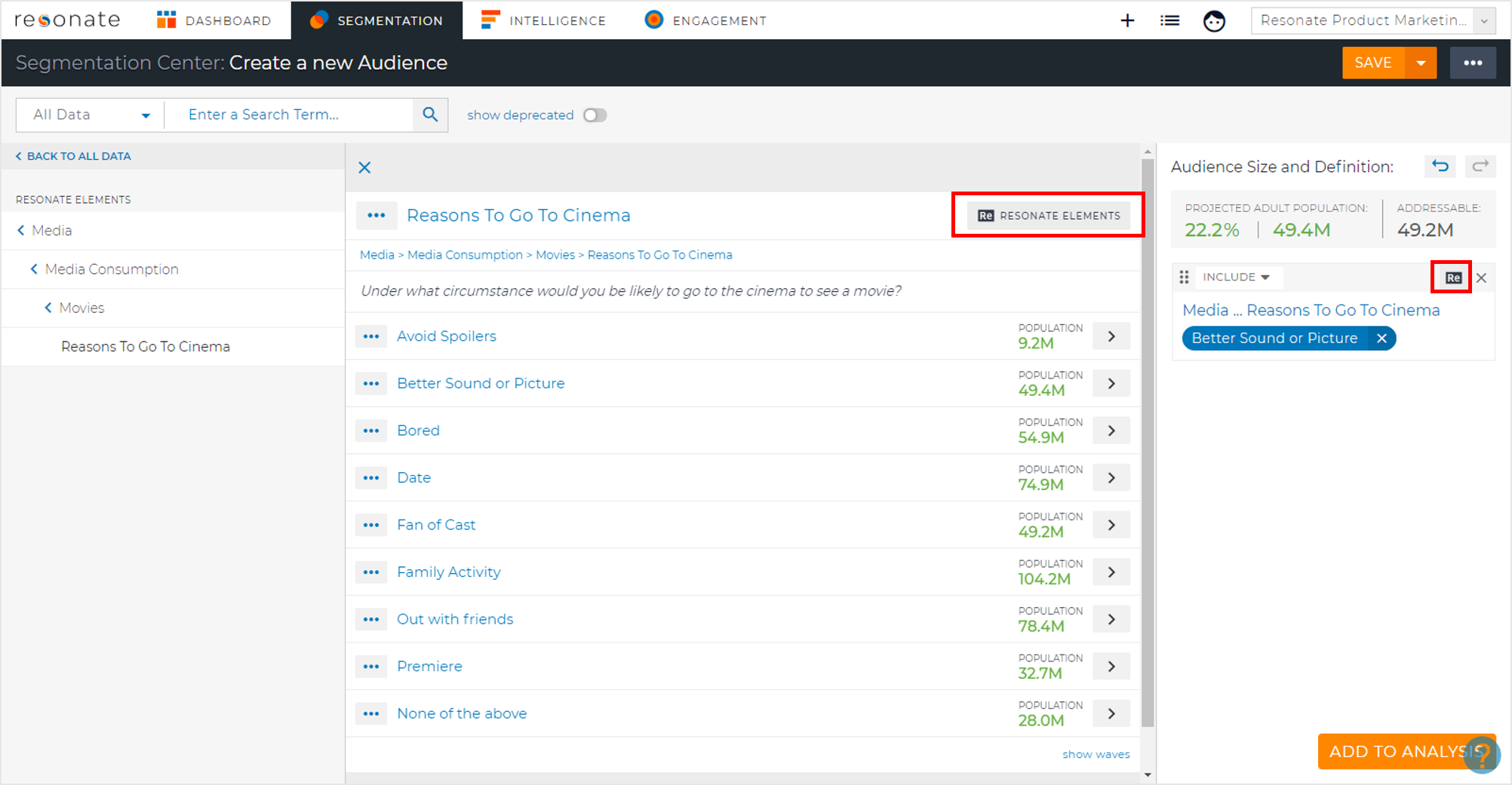Open ellipsis menu for Family Activity
The height and width of the screenshot is (785, 1512).
[x=371, y=572]
